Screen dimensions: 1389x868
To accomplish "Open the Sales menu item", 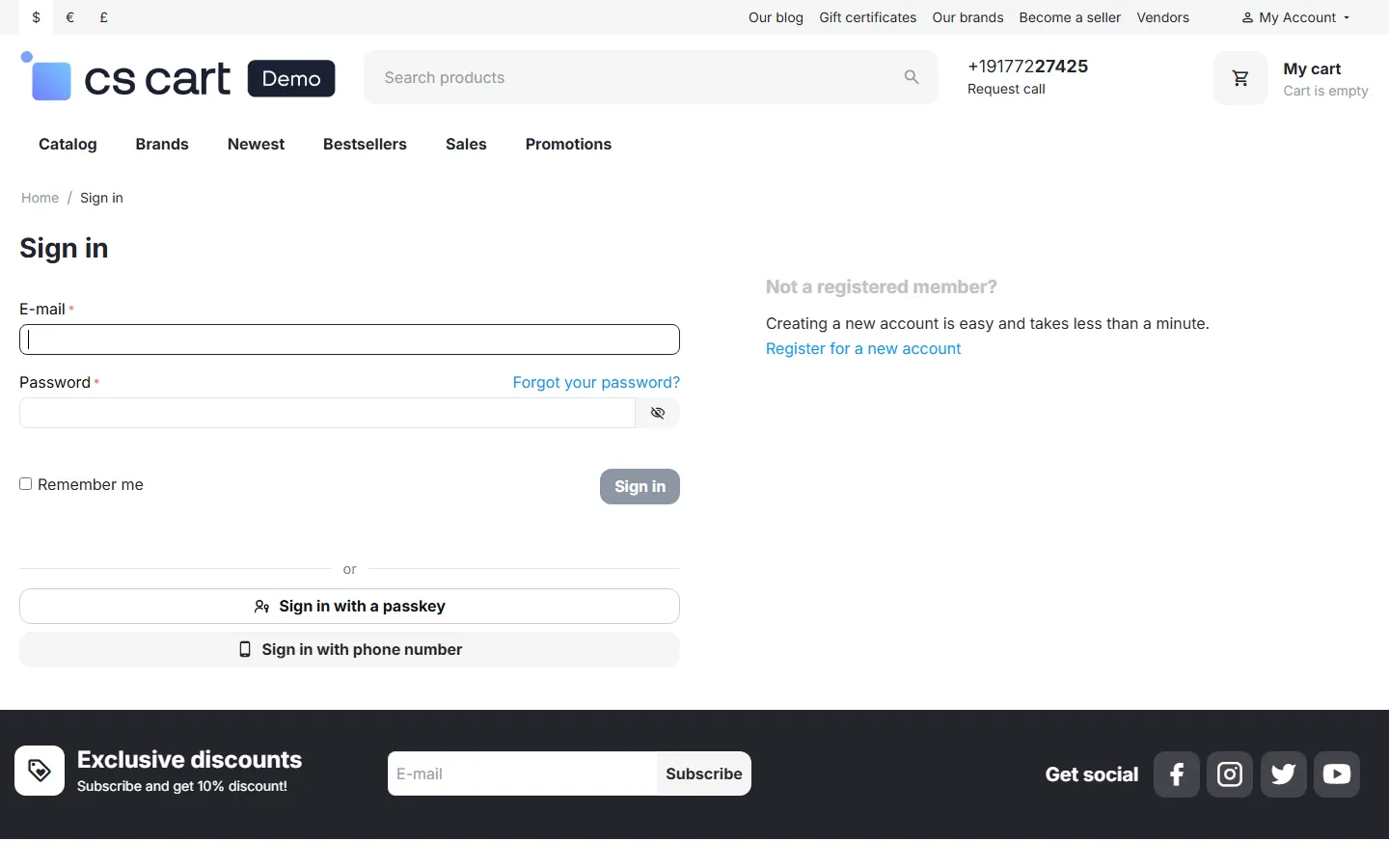I will coord(466,144).
